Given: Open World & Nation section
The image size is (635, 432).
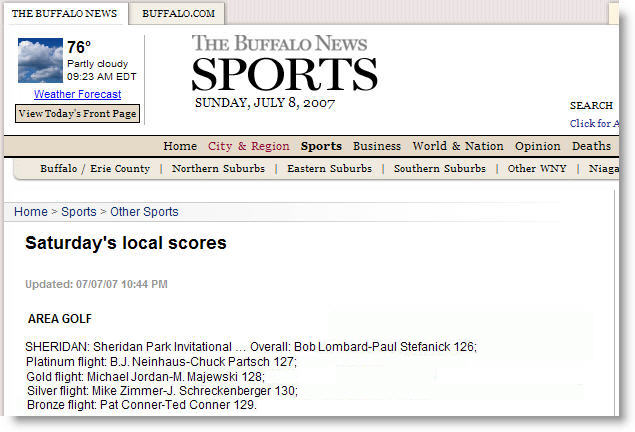Looking at the screenshot, I should 458,146.
